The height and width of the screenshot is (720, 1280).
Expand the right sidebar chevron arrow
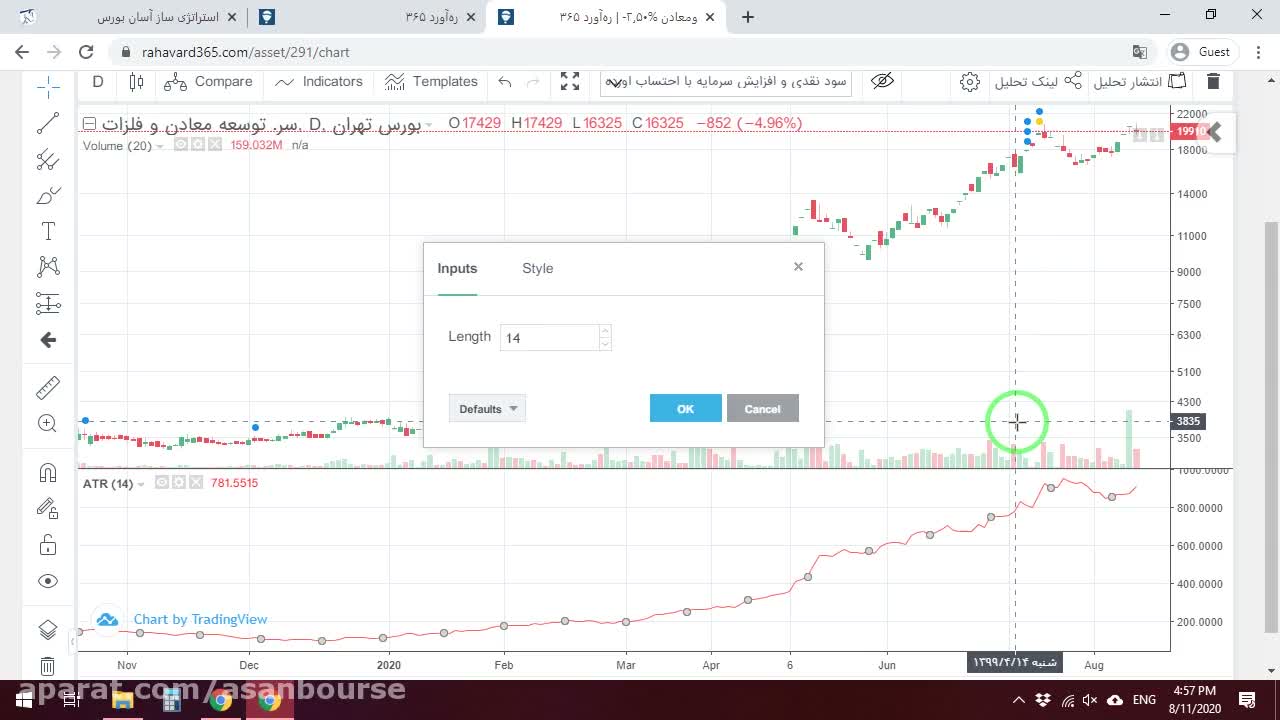point(1215,132)
